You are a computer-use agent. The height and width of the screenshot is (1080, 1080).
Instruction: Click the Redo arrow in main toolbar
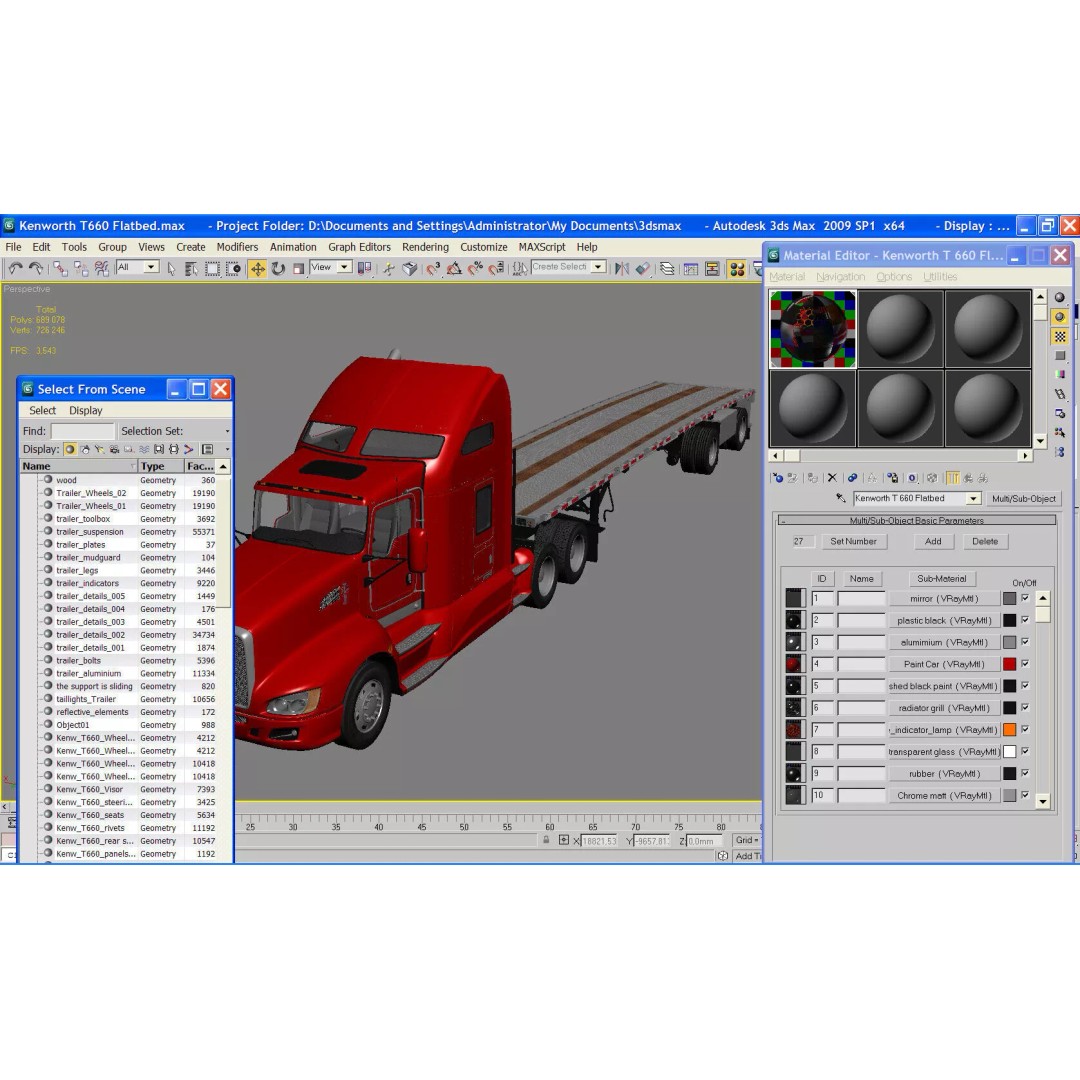[x=36, y=269]
